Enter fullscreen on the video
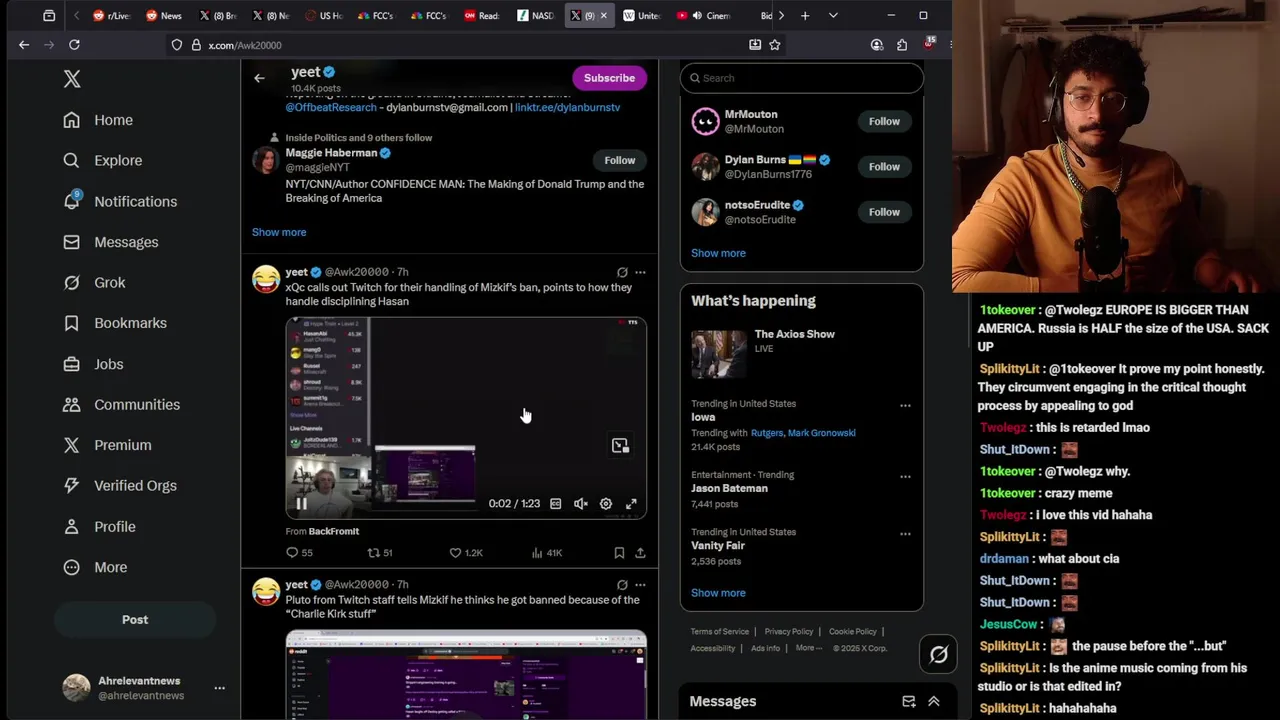This screenshot has width=1280, height=720. (631, 504)
